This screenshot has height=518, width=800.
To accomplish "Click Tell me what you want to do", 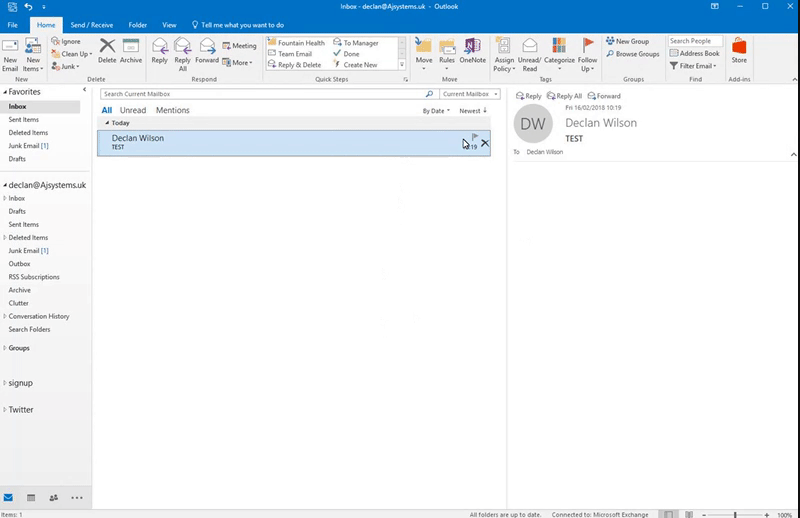I will (238, 25).
